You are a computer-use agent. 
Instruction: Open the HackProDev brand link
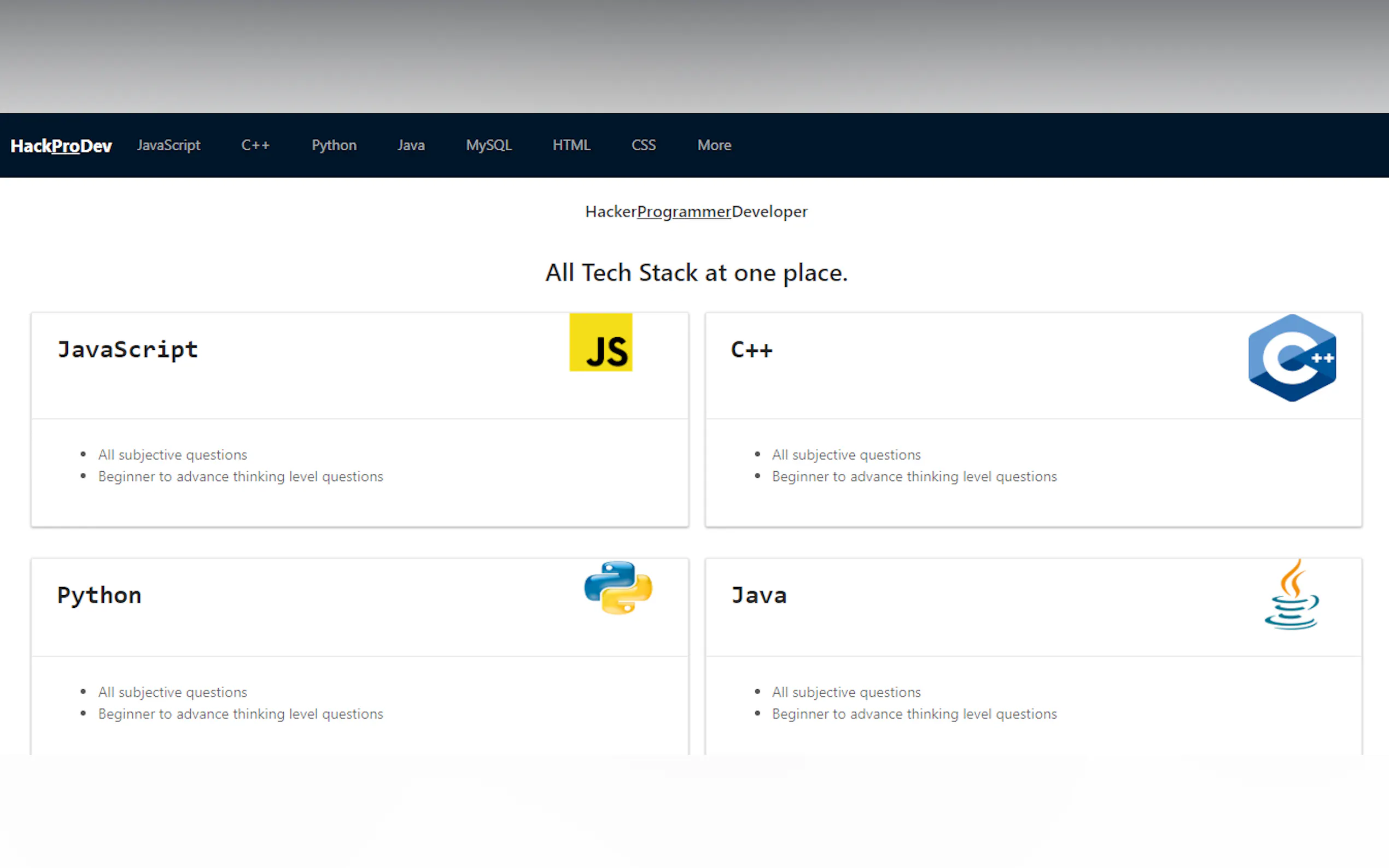coord(61,146)
